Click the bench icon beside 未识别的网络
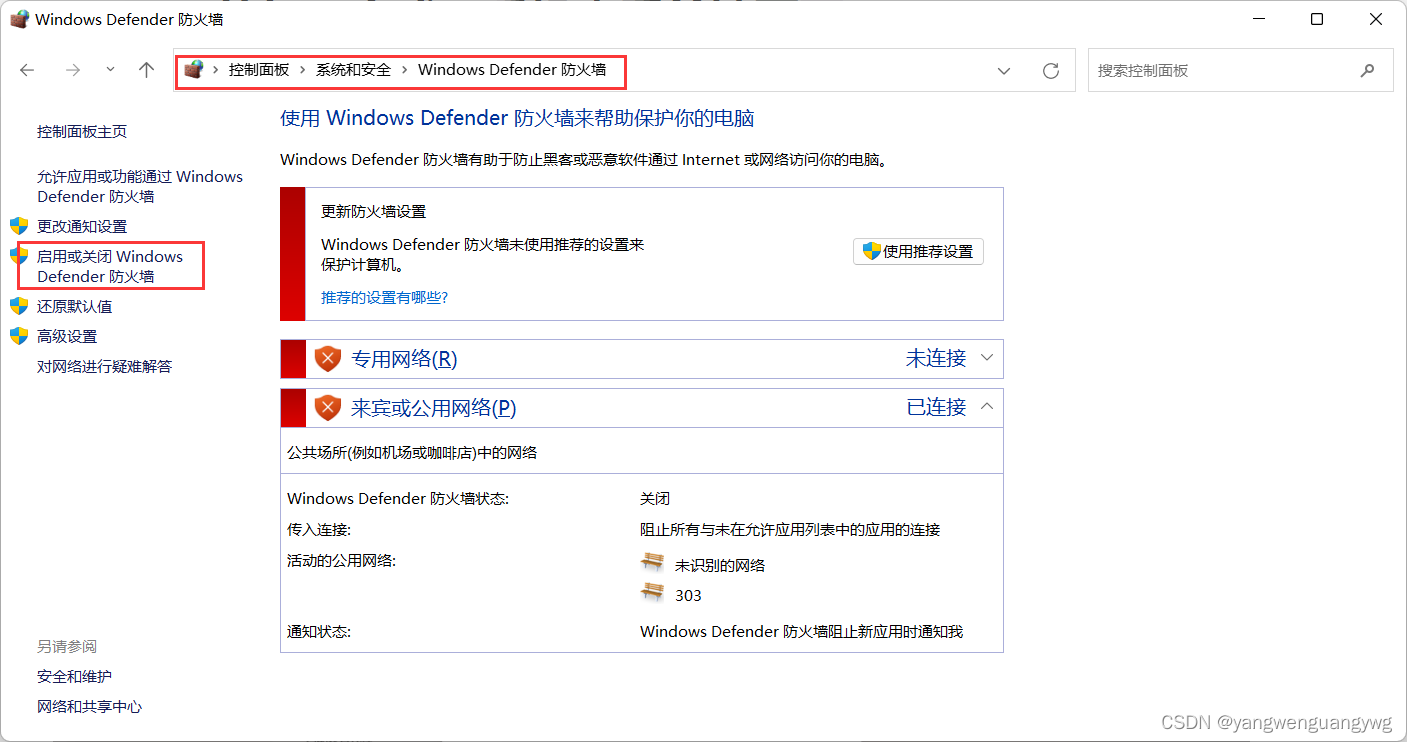1407x742 pixels. click(652, 563)
